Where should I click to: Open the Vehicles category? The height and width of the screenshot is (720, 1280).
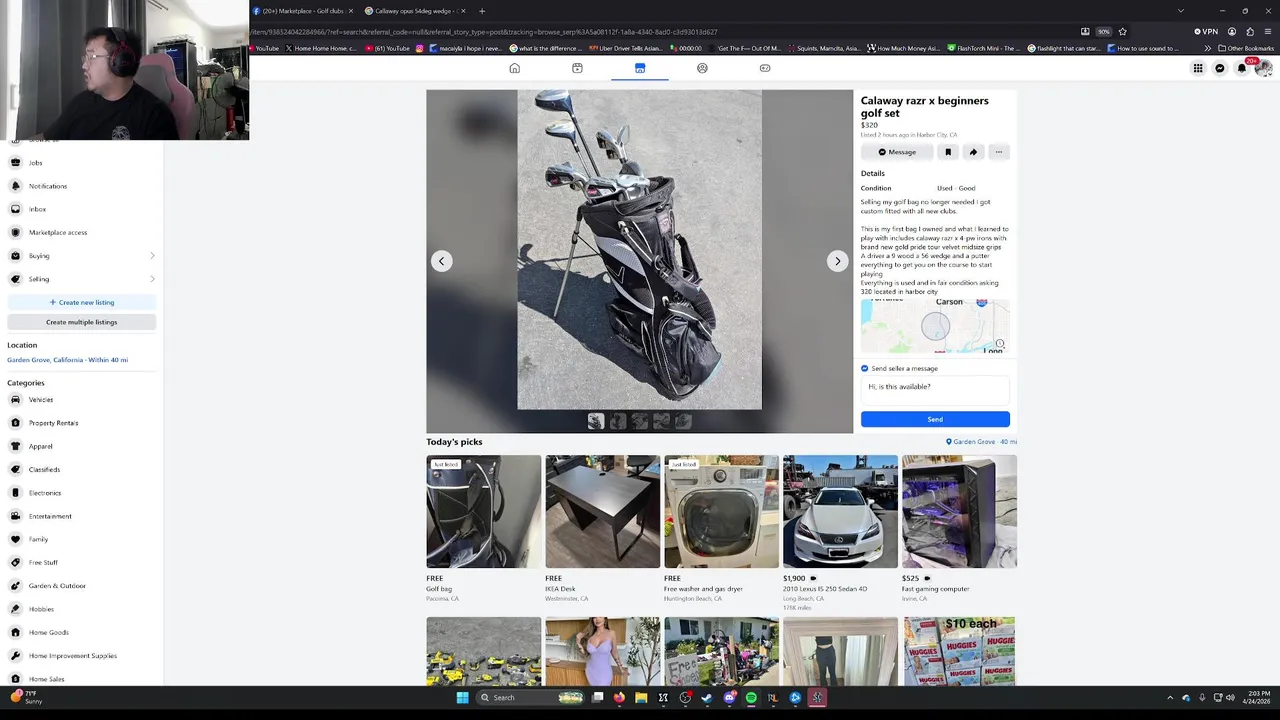pos(82,400)
